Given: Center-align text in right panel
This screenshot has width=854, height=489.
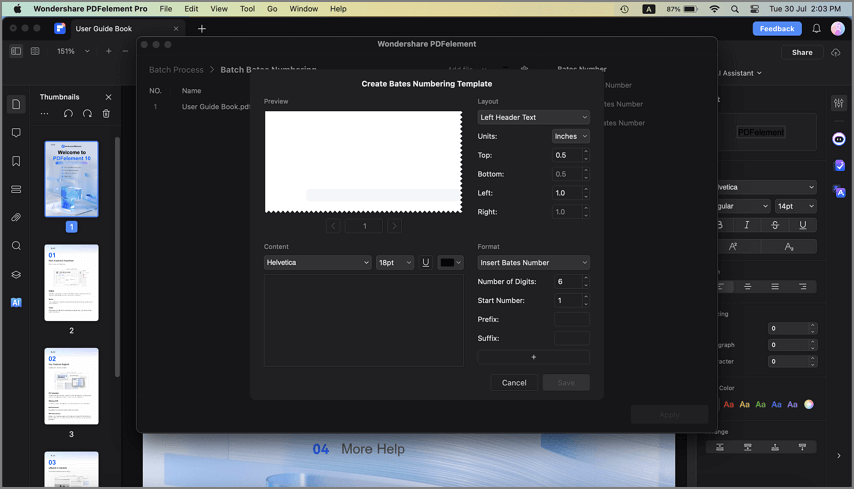Looking at the screenshot, I should click(x=748, y=286).
